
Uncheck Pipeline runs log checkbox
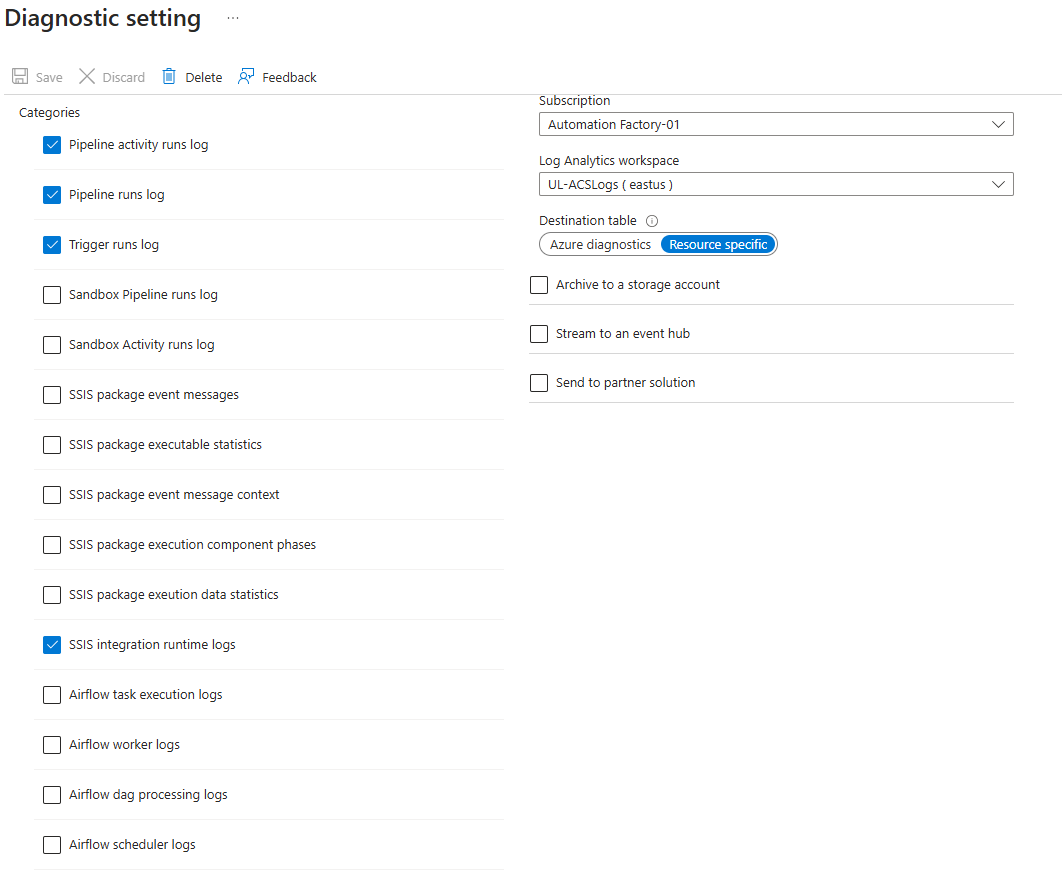point(52,195)
